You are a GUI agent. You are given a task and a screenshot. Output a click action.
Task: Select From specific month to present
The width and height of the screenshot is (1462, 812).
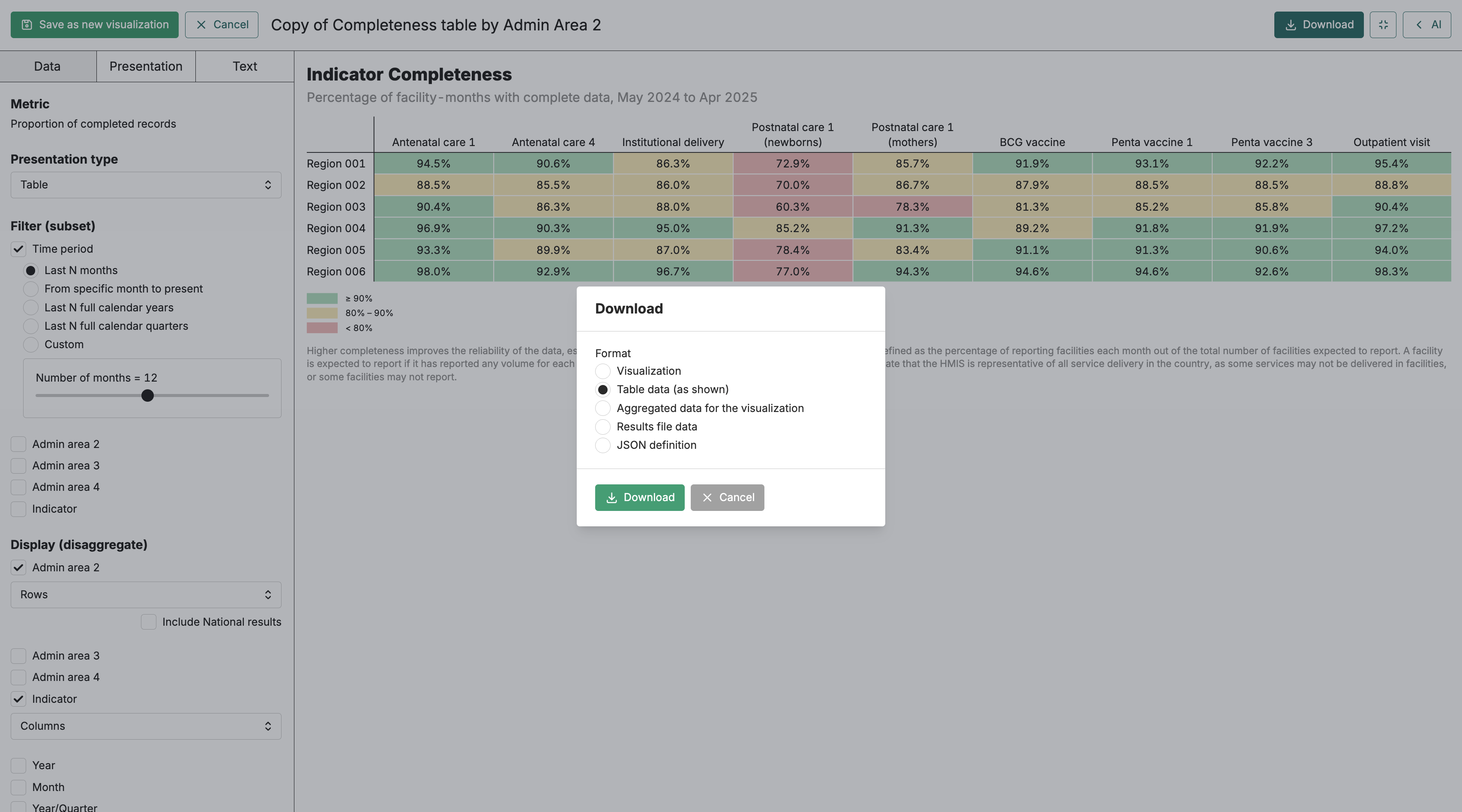31,289
